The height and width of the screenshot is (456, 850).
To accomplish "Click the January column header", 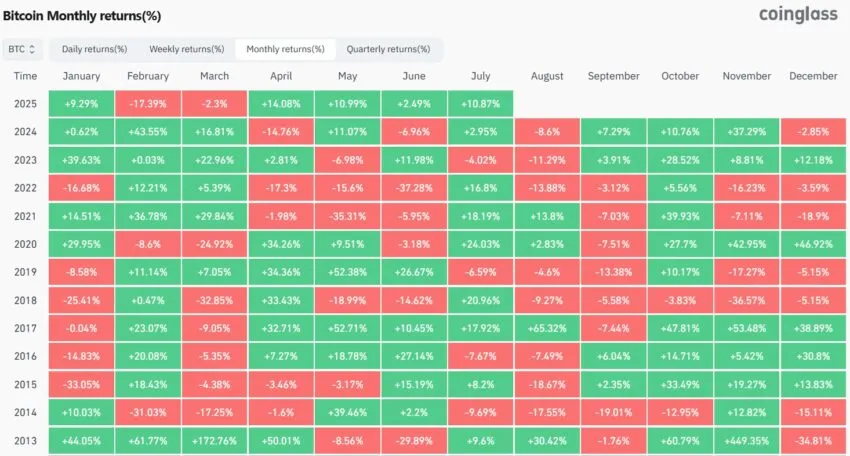I will 81,76.
